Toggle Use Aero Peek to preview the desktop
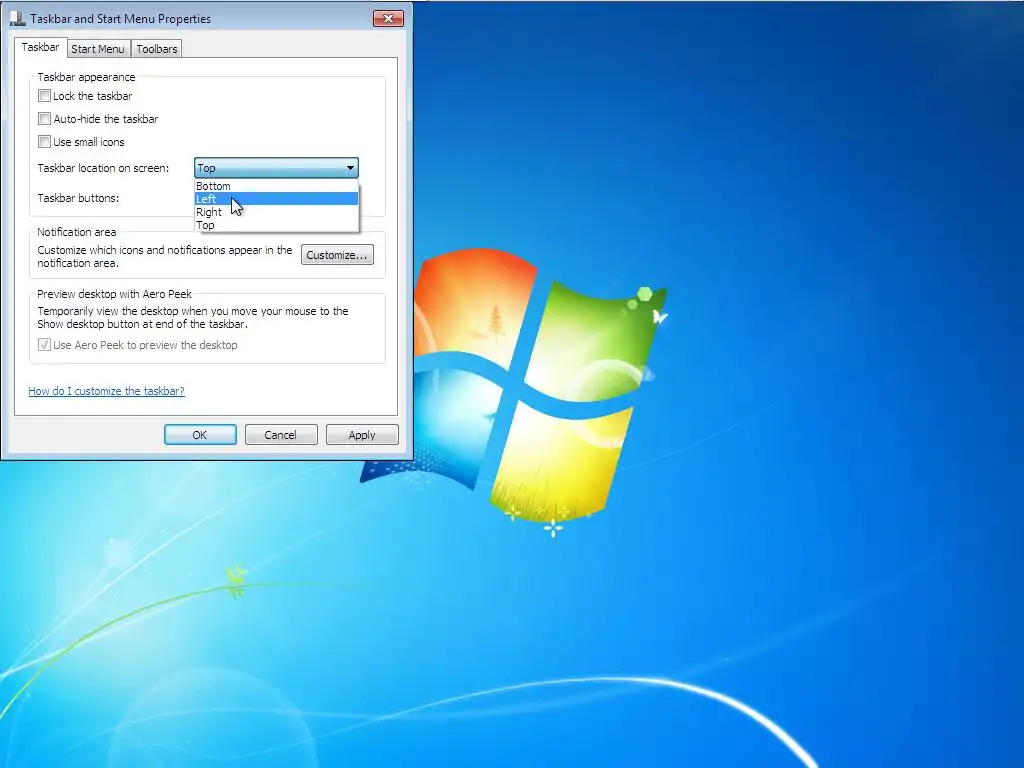The height and width of the screenshot is (768, 1024). (x=44, y=345)
